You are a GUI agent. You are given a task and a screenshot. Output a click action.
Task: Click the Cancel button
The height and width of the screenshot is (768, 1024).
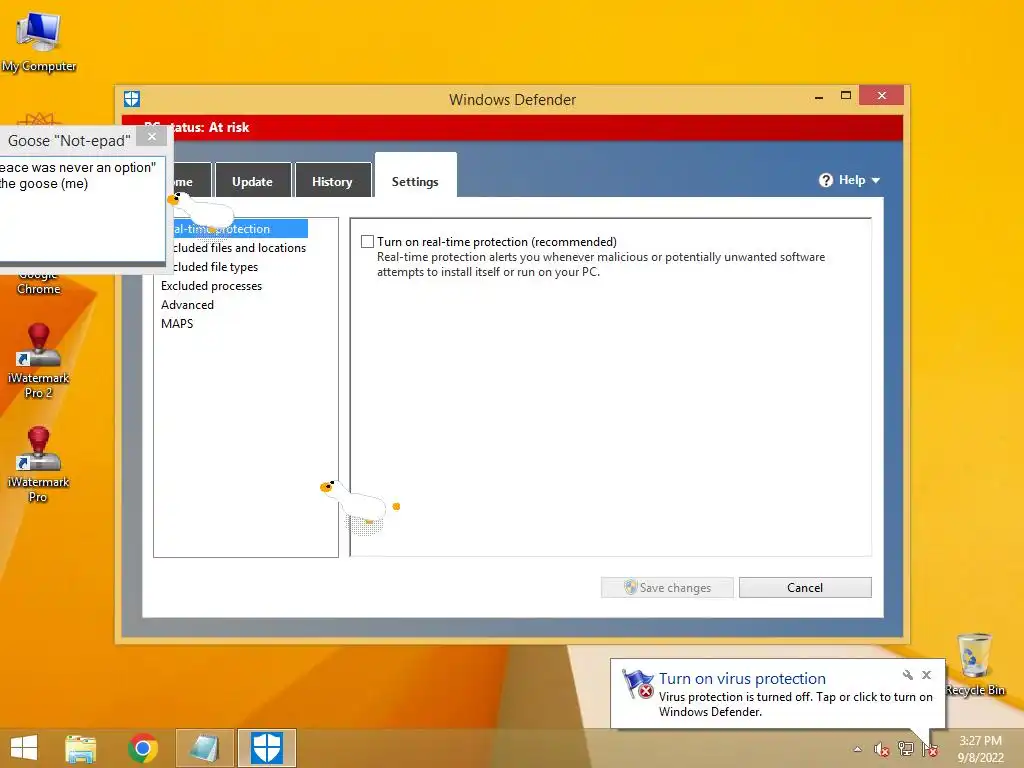[805, 587]
